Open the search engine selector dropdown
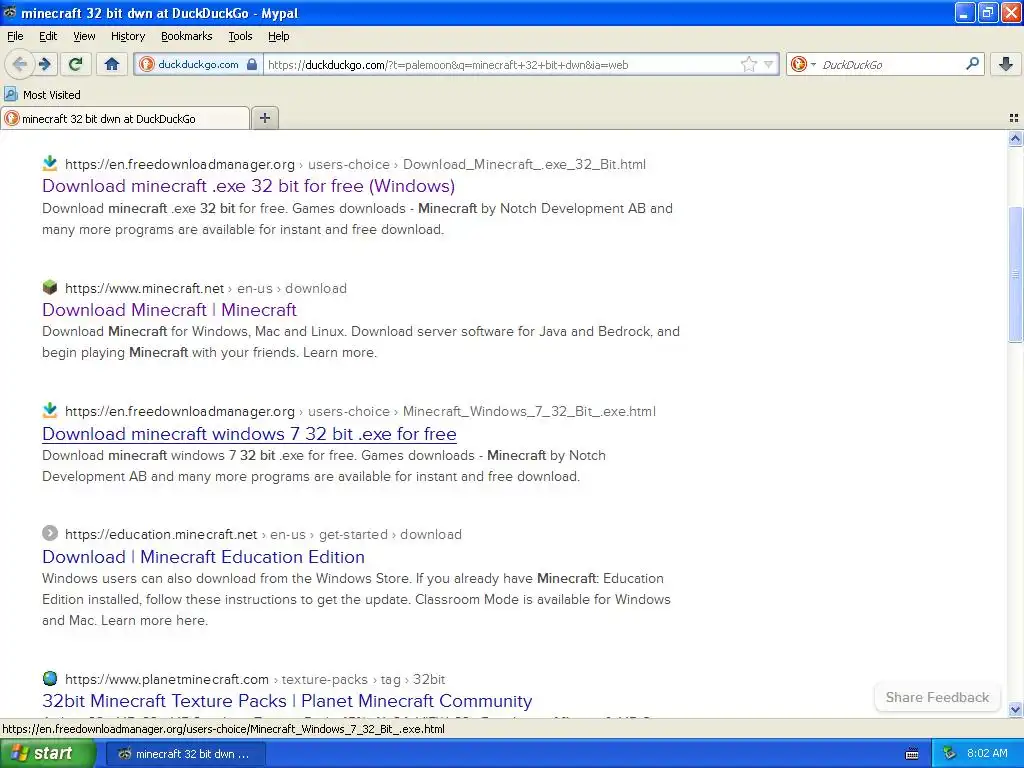Viewport: 1024px width, 768px height. click(x=803, y=64)
